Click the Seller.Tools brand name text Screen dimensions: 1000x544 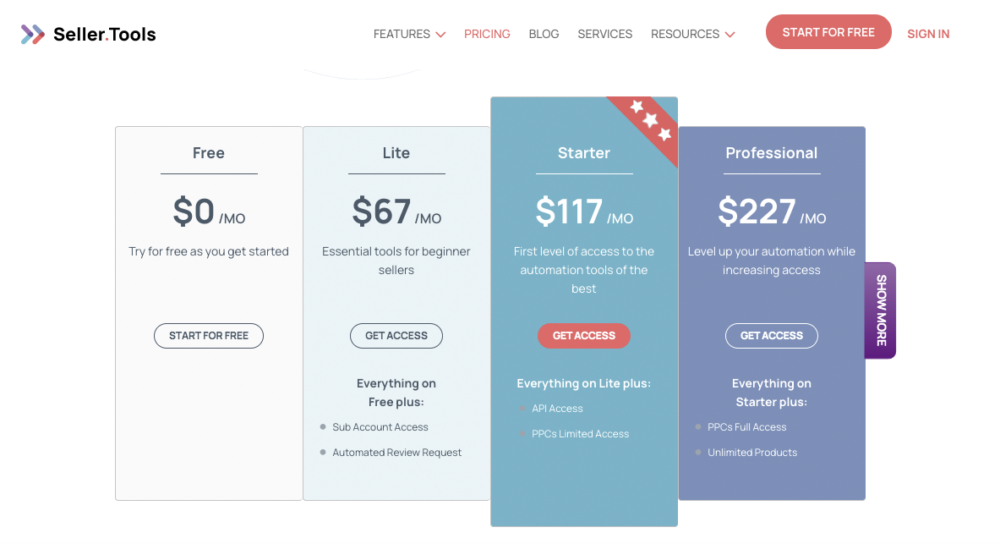point(105,34)
